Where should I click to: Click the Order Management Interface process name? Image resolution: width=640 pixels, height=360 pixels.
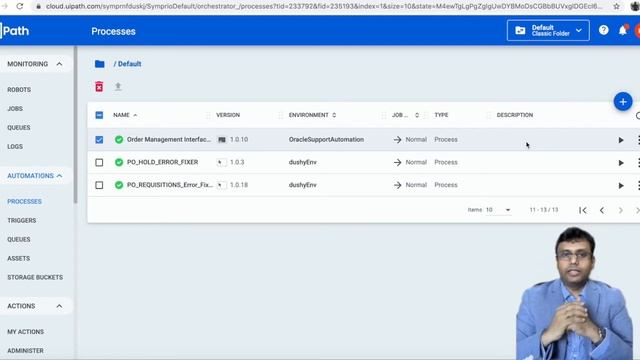pos(169,140)
